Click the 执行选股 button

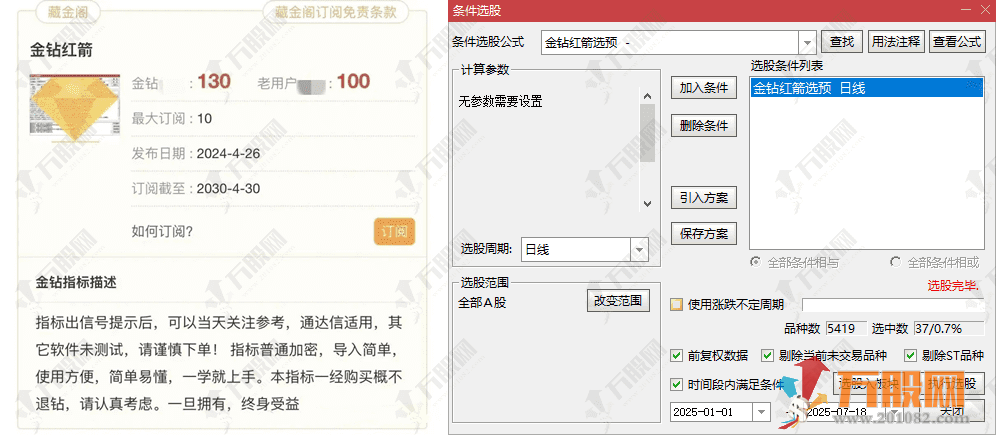952,383
